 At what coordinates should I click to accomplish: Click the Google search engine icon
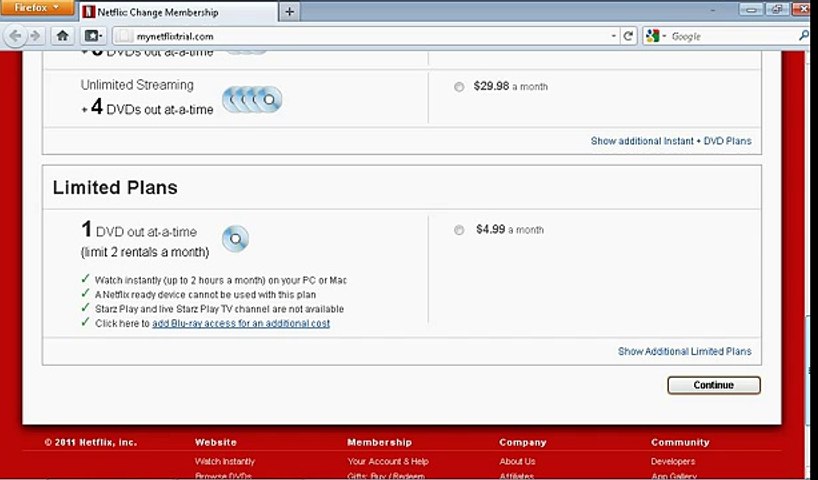click(x=652, y=36)
